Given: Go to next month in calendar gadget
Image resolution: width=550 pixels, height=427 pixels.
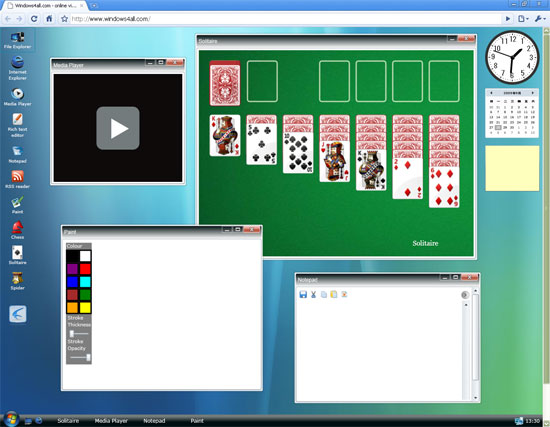Looking at the screenshot, I should (x=533, y=93).
